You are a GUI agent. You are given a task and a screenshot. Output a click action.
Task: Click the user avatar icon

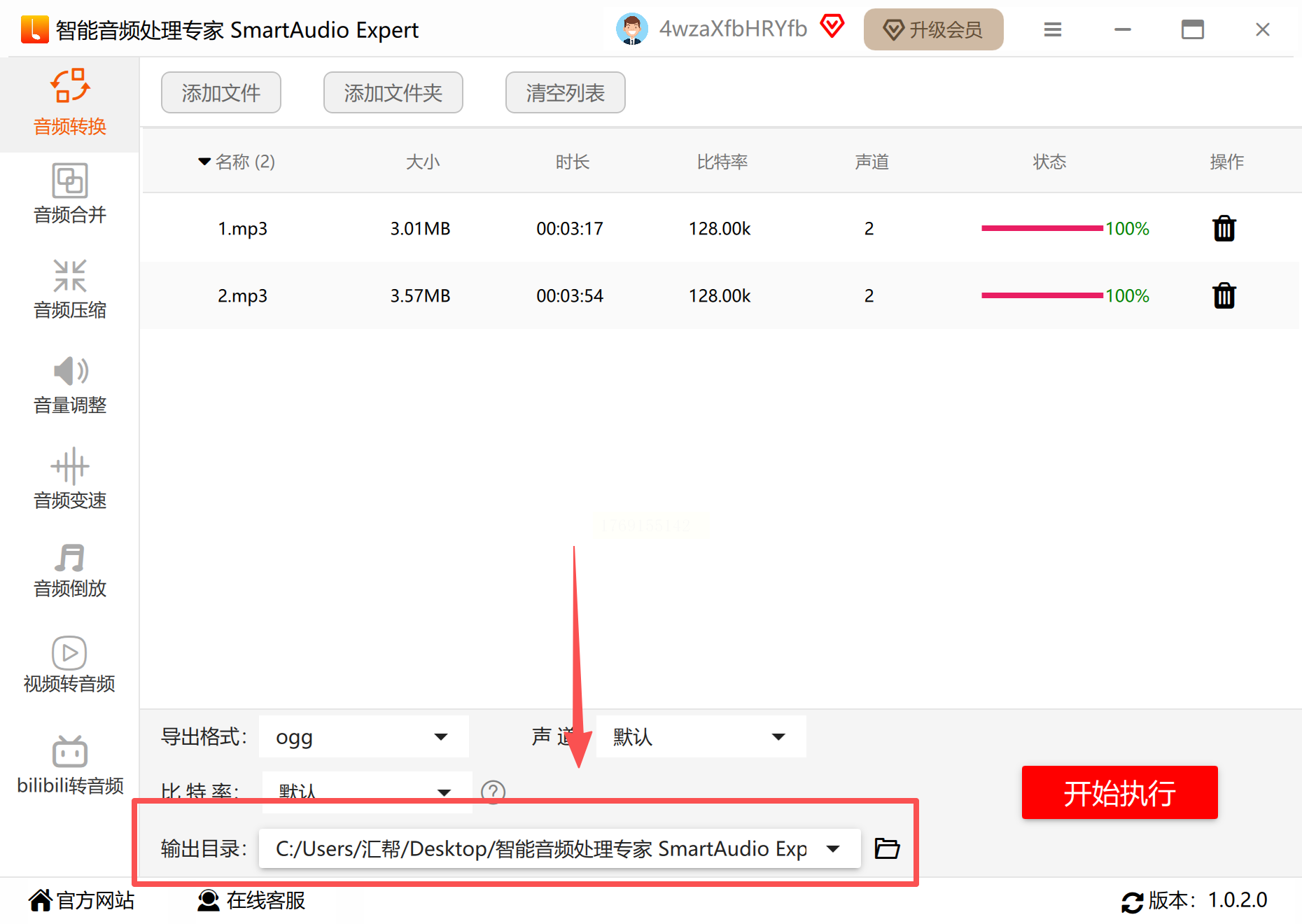[x=632, y=29]
